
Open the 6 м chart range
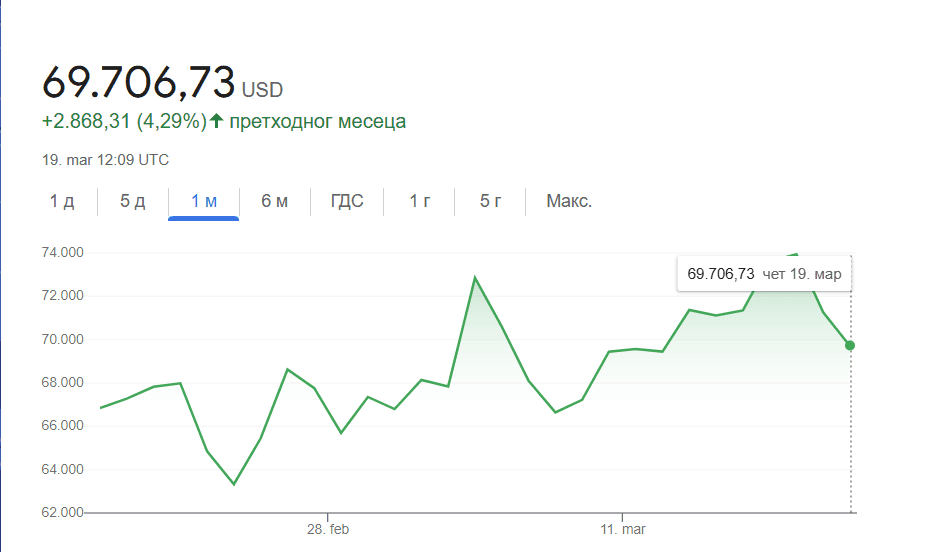point(275,201)
